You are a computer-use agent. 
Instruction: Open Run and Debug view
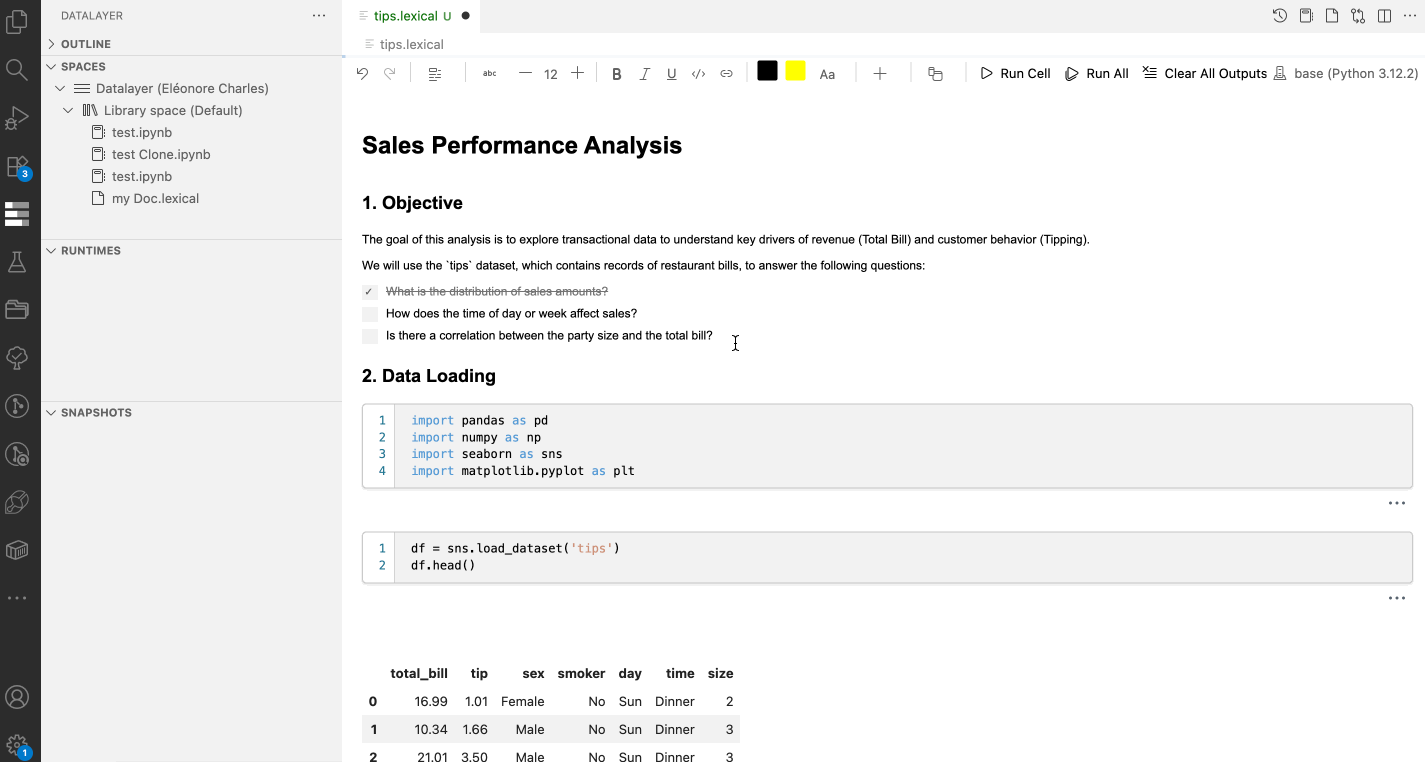(17, 118)
